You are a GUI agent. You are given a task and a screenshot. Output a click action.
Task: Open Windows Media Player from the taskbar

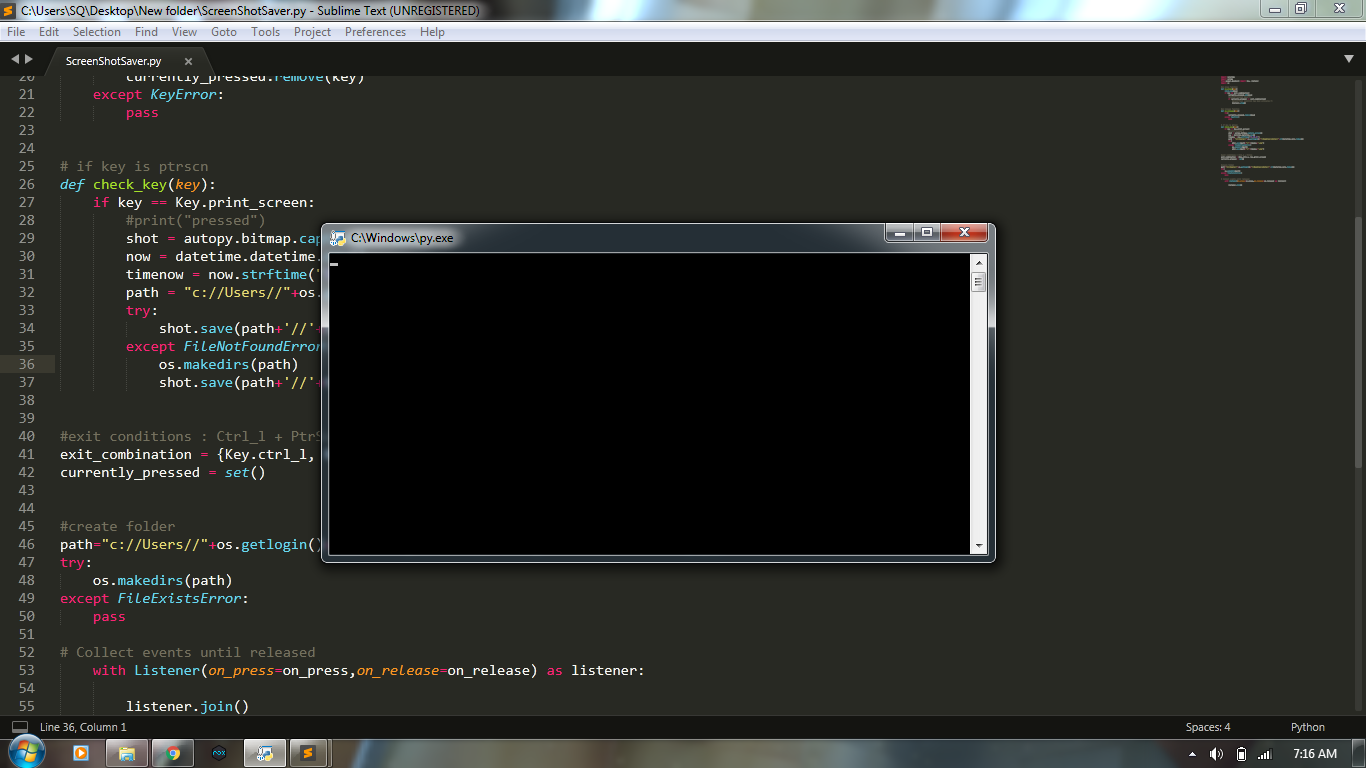point(80,752)
